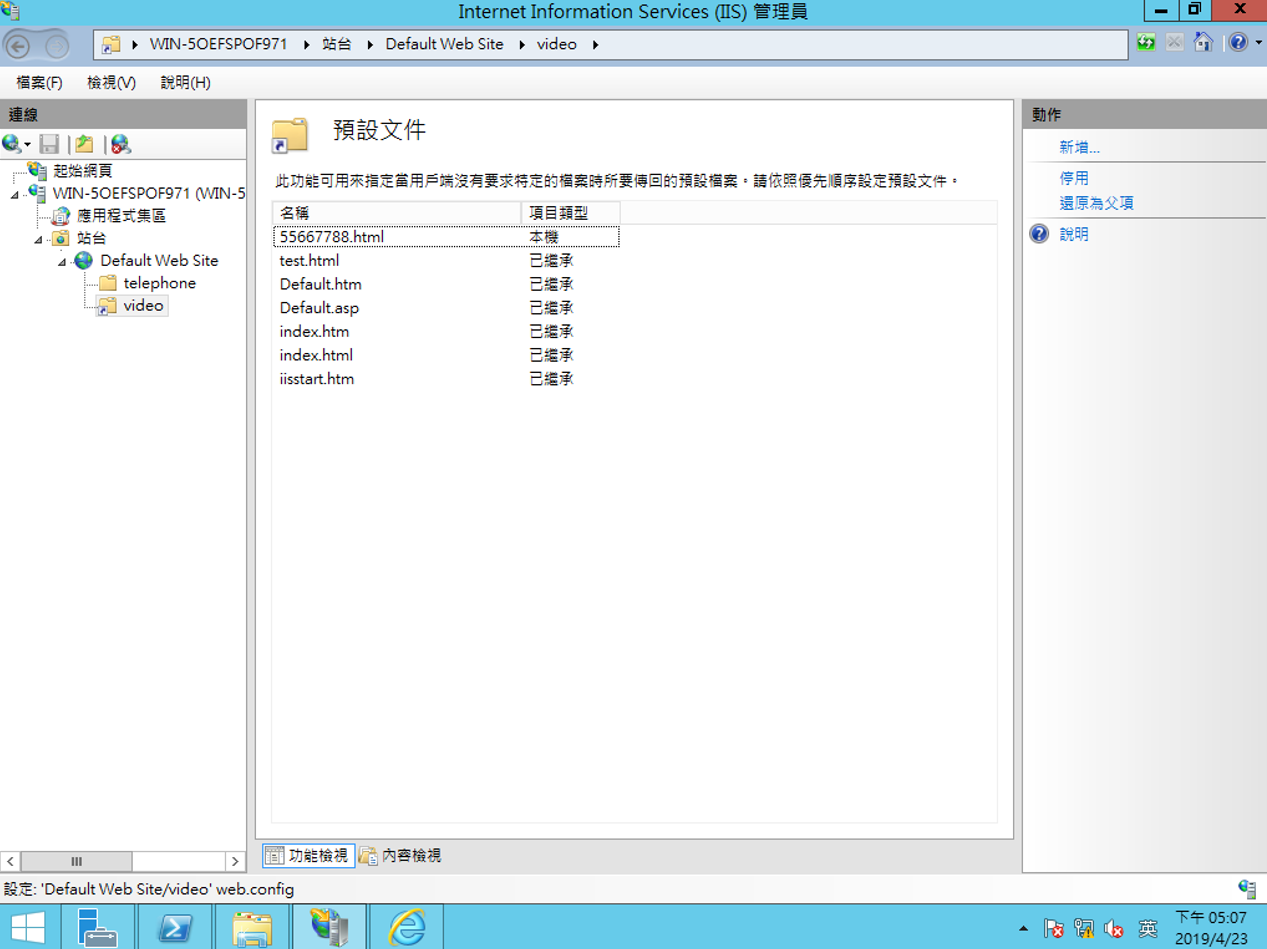This screenshot has height=949, width=1267.
Task: Open Internet Explorer from taskbar
Action: tap(406, 927)
